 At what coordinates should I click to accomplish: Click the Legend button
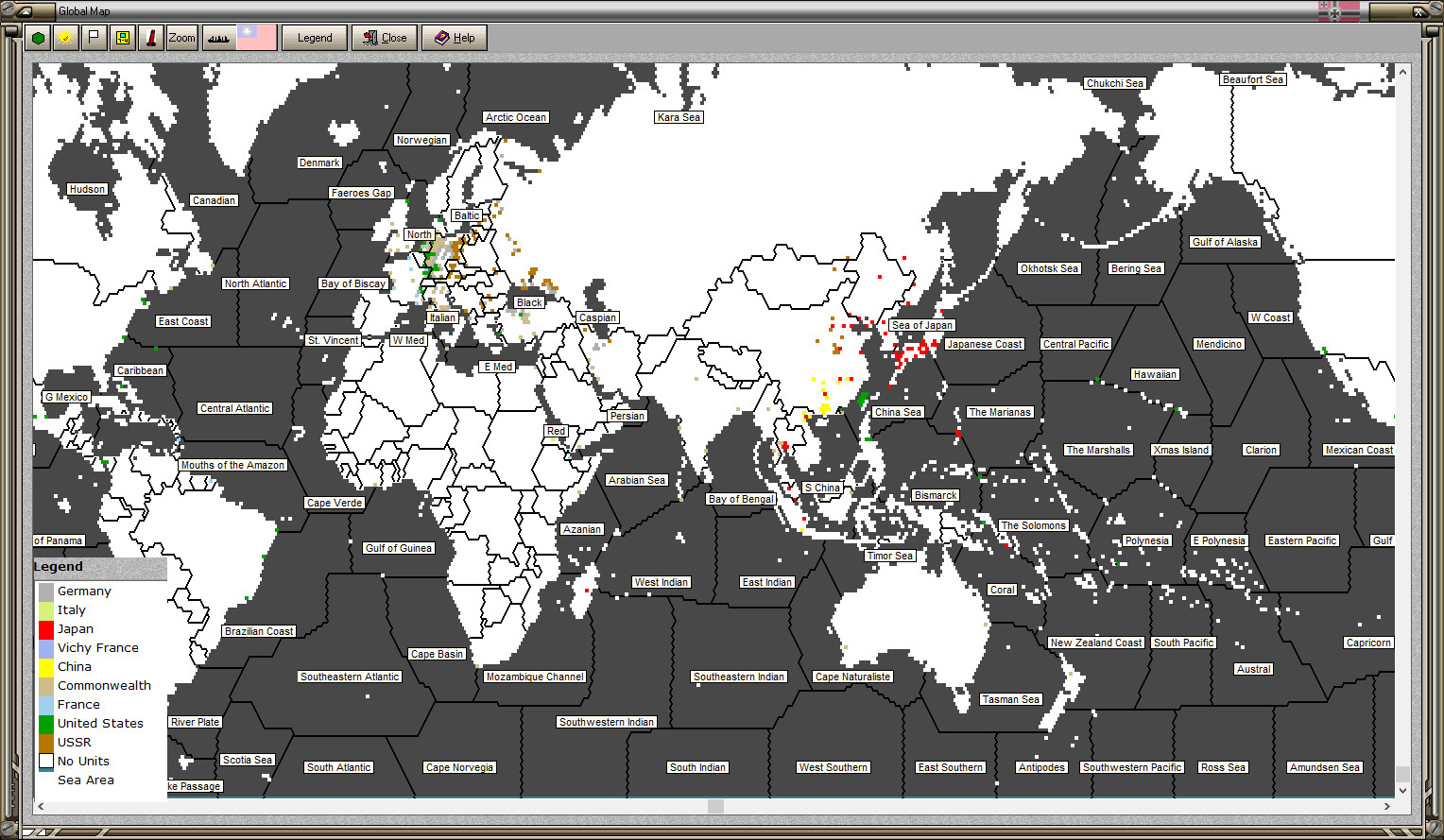pos(315,38)
